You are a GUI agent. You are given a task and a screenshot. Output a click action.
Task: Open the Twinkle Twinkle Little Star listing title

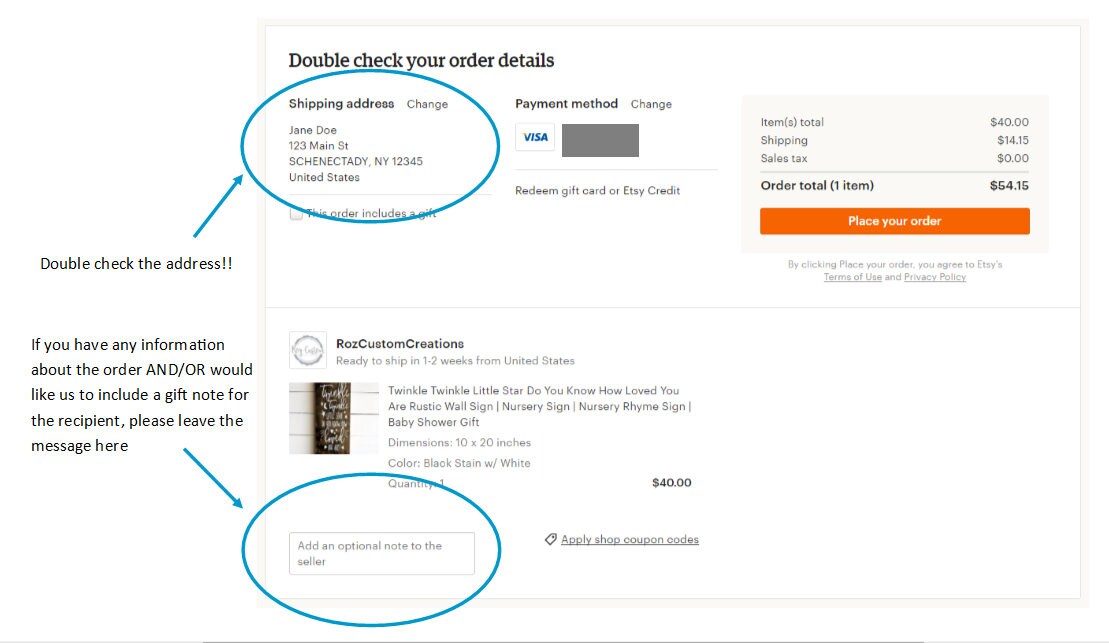click(540, 406)
